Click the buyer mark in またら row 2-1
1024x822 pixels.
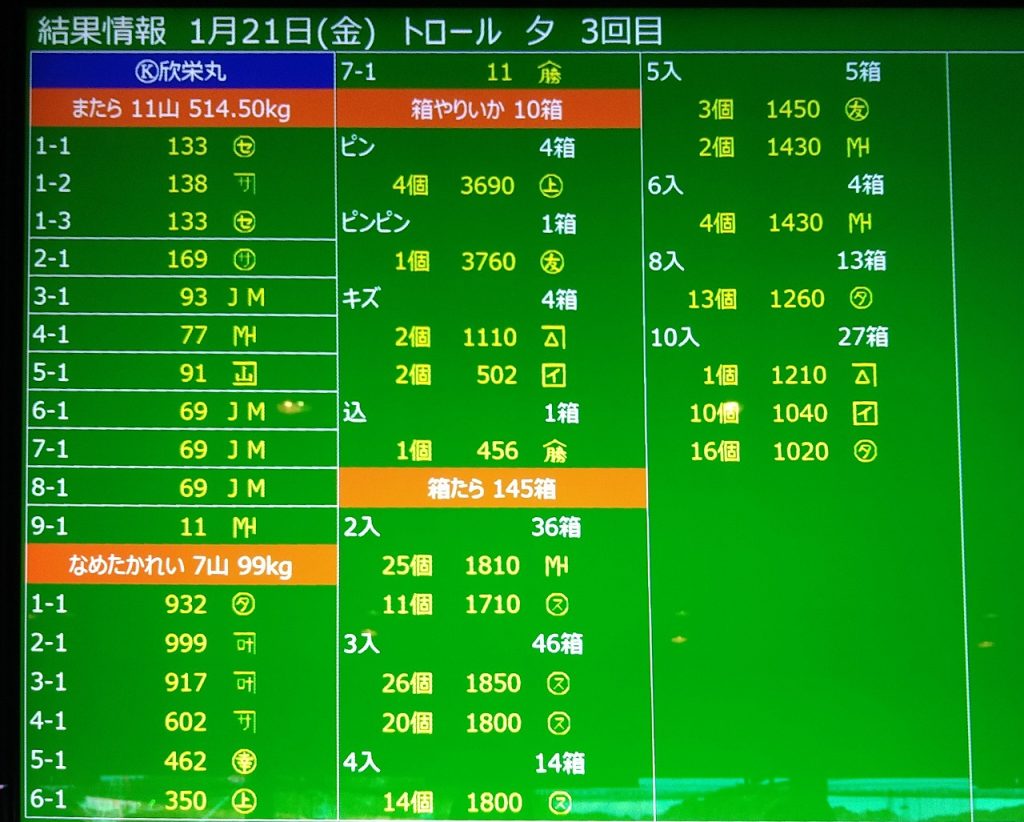tap(244, 260)
